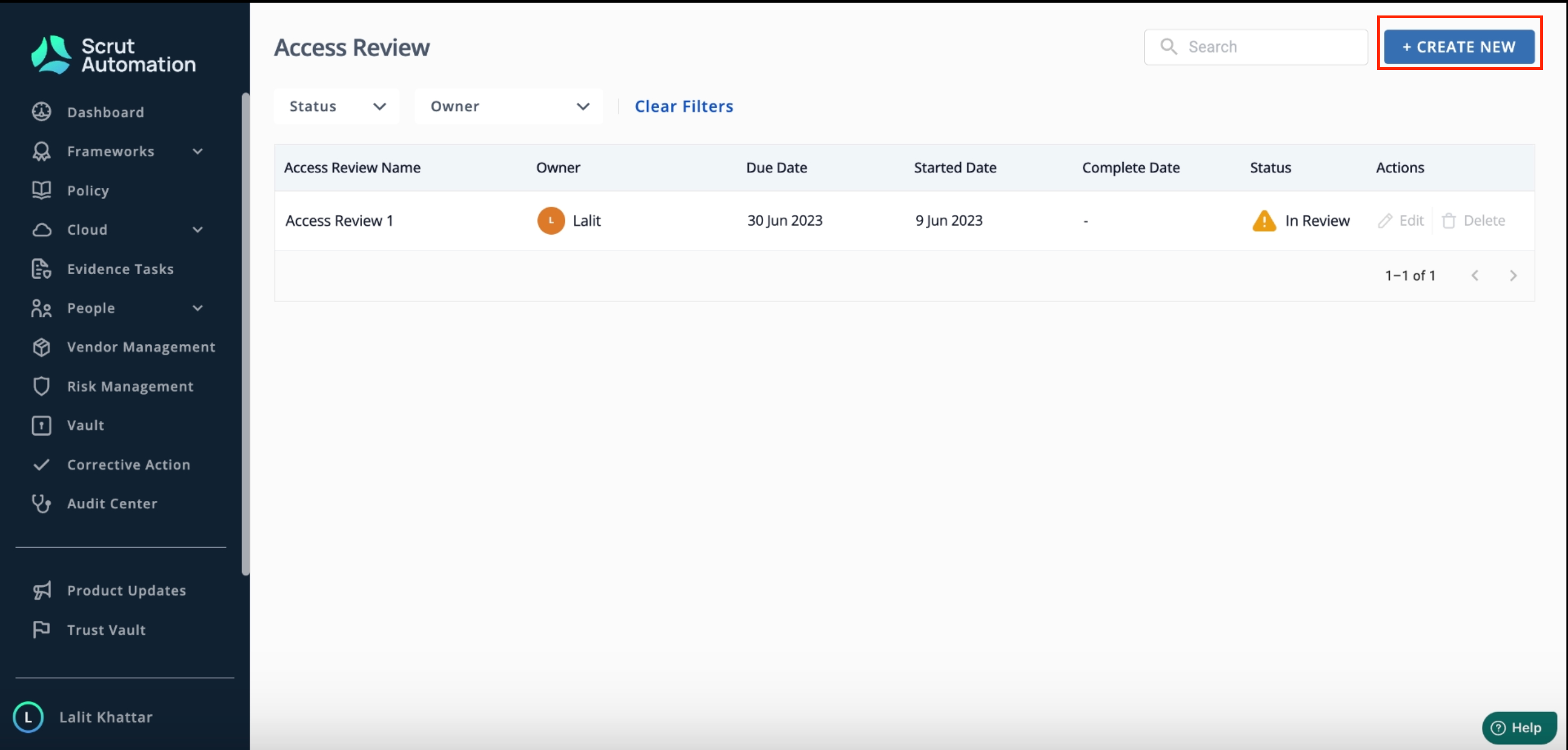Click the Corrective Action checkmark icon
The height and width of the screenshot is (750, 1568).
42,465
